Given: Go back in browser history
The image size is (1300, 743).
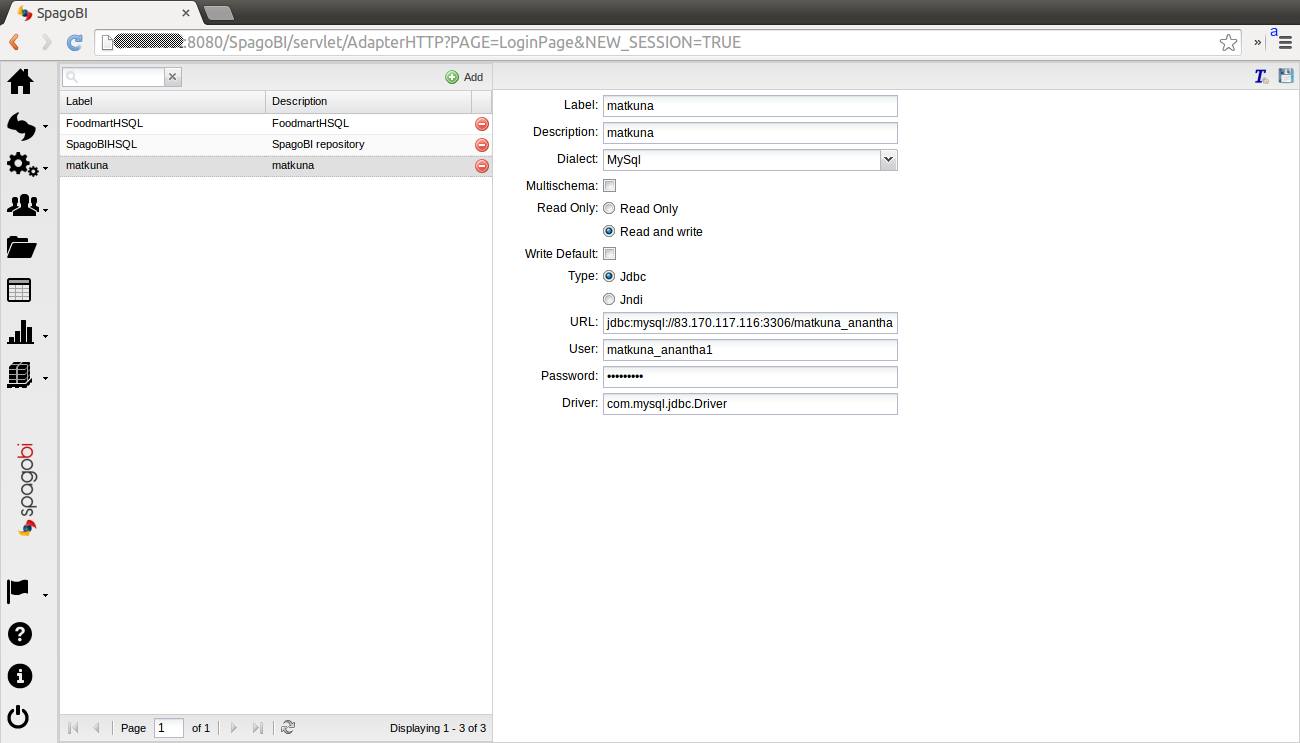Looking at the screenshot, I should pos(15,42).
